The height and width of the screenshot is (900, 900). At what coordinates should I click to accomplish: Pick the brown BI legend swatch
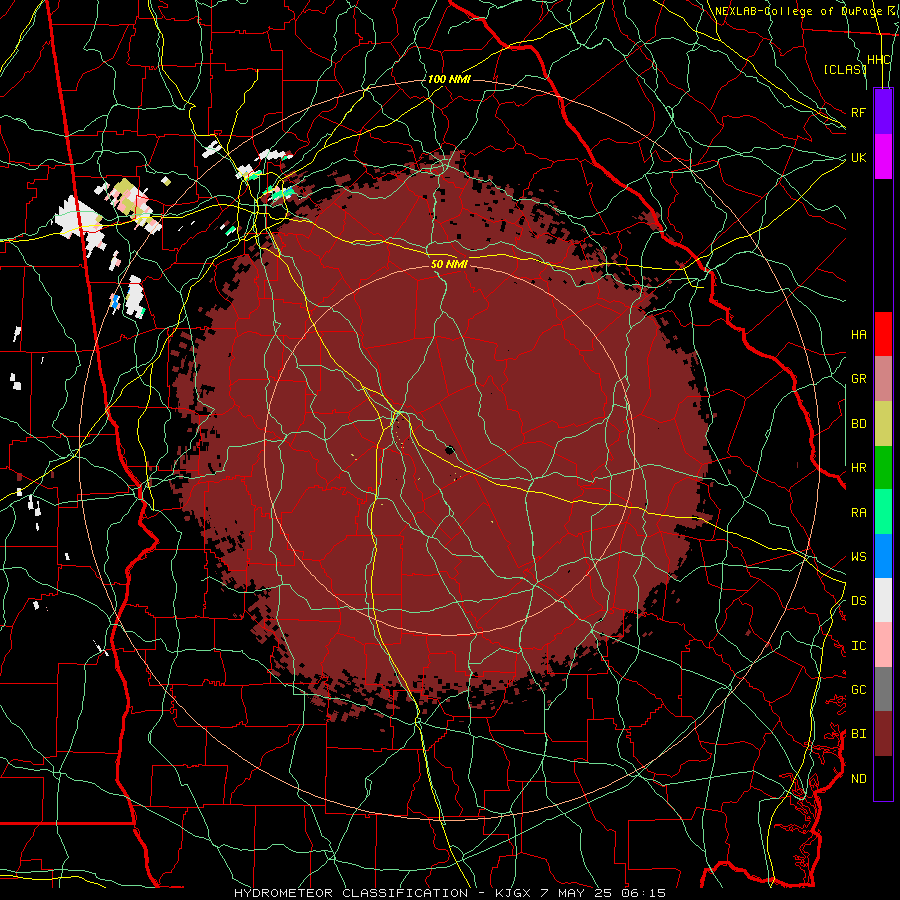tap(883, 734)
